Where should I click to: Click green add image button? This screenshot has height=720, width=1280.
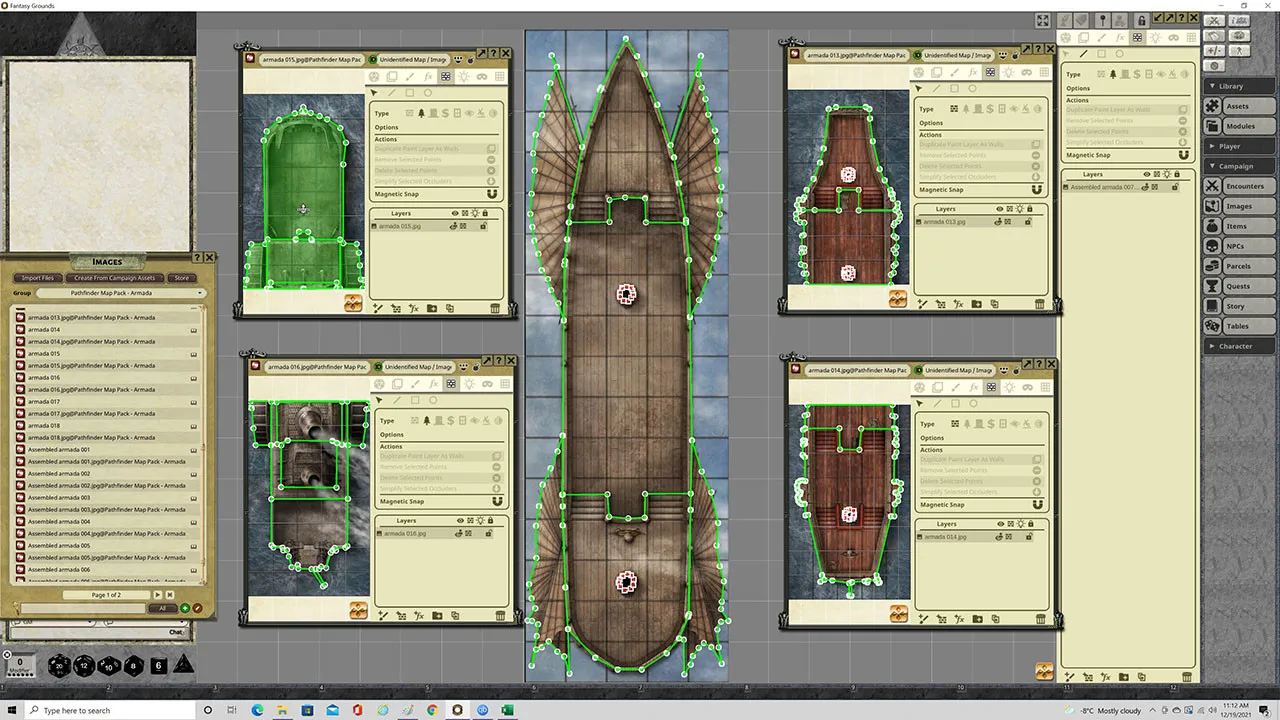tap(185, 608)
